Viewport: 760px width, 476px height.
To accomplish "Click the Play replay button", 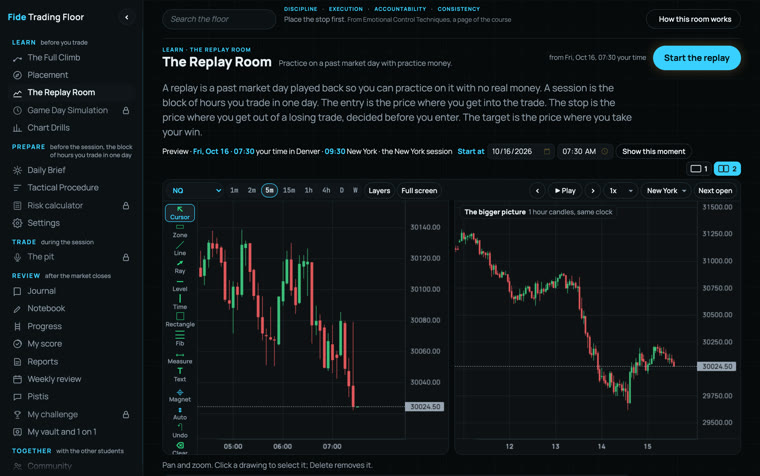I will (x=565, y=191).
